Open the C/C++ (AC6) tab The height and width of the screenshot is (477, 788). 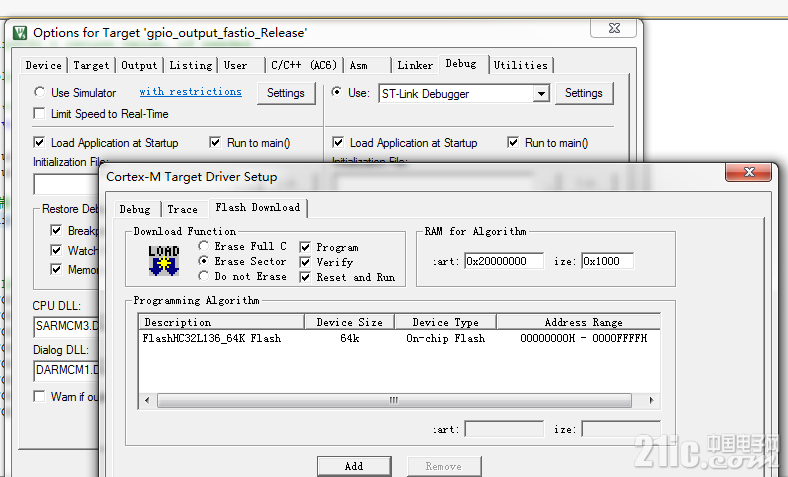click(304, 65)
